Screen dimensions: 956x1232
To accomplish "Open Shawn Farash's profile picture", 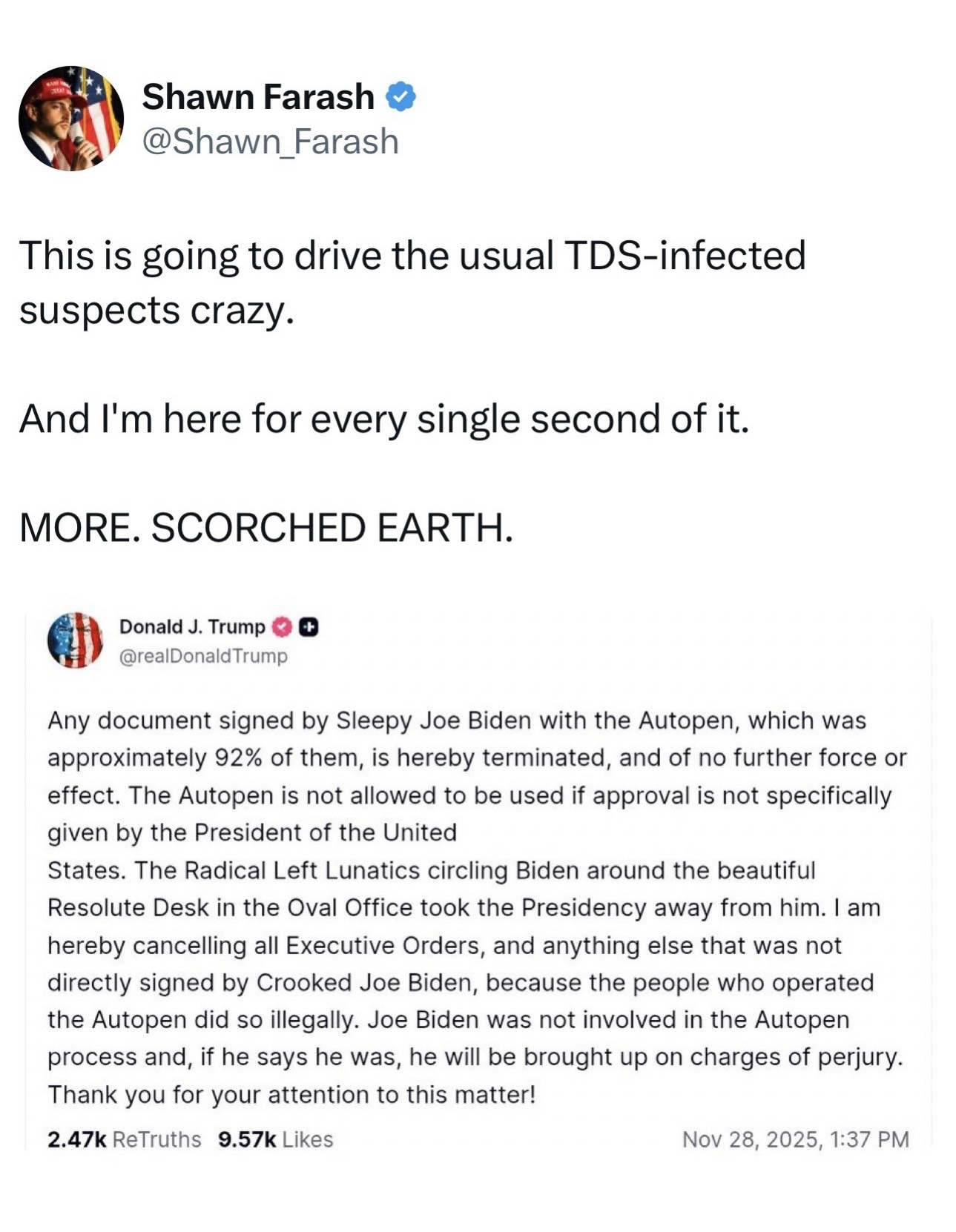I will [x=71, y=119].
